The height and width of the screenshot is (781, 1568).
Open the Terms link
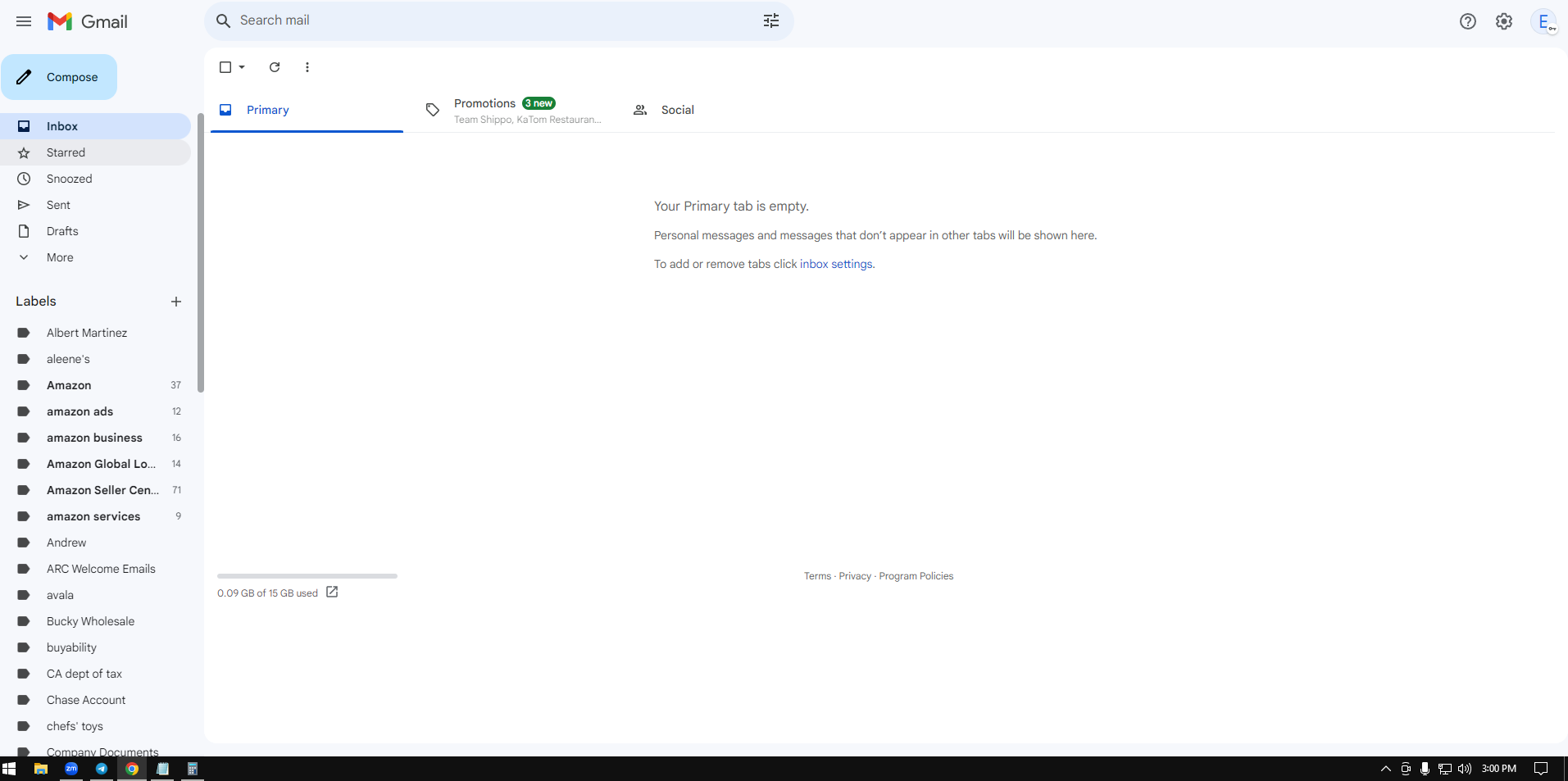[817, 576]
